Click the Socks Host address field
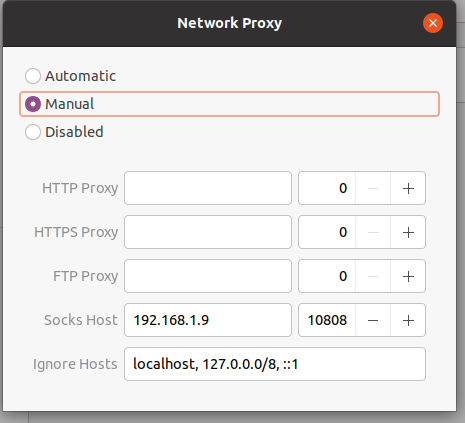 point(208,320)
